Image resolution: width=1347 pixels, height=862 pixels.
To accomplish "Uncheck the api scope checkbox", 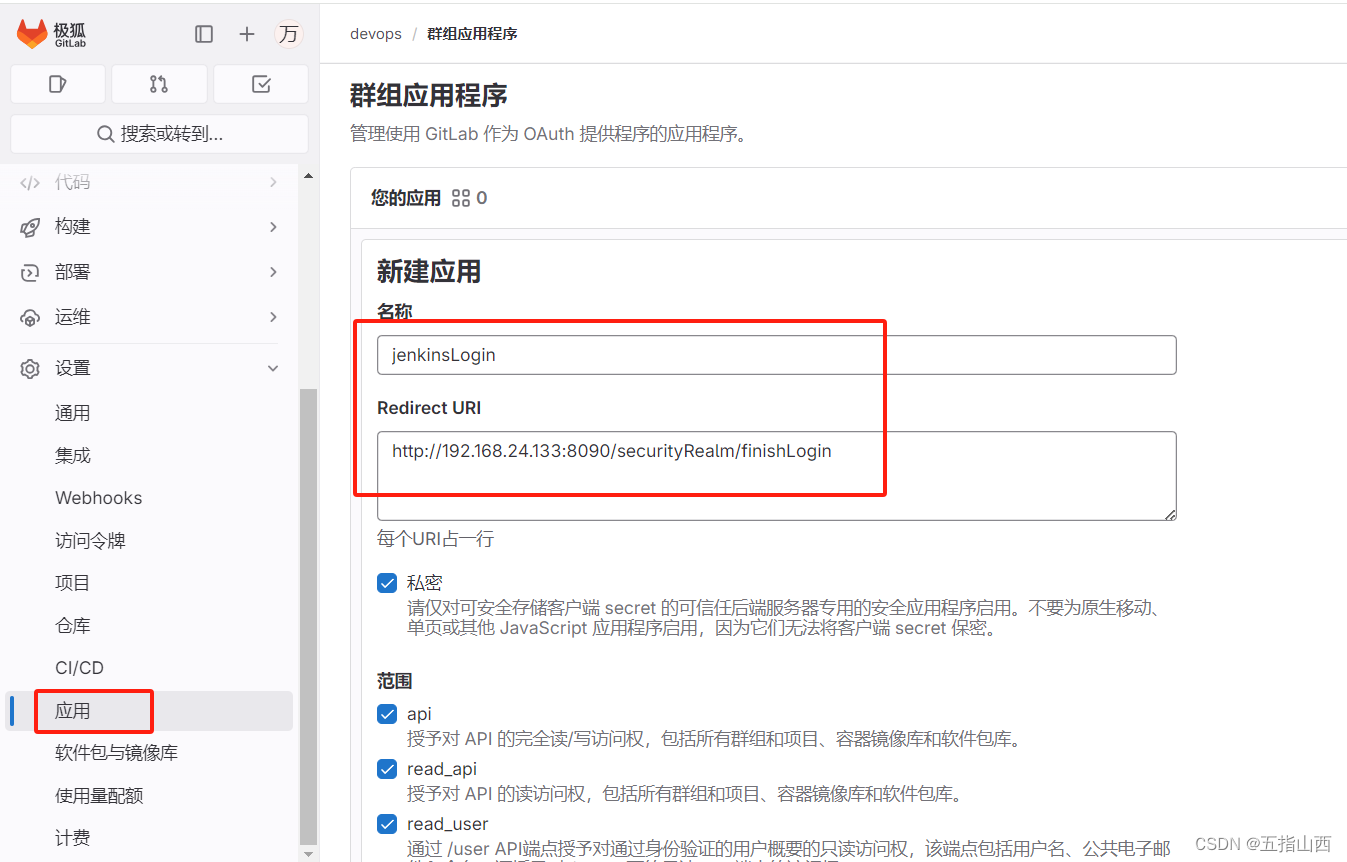I will (x=387, y=714).
